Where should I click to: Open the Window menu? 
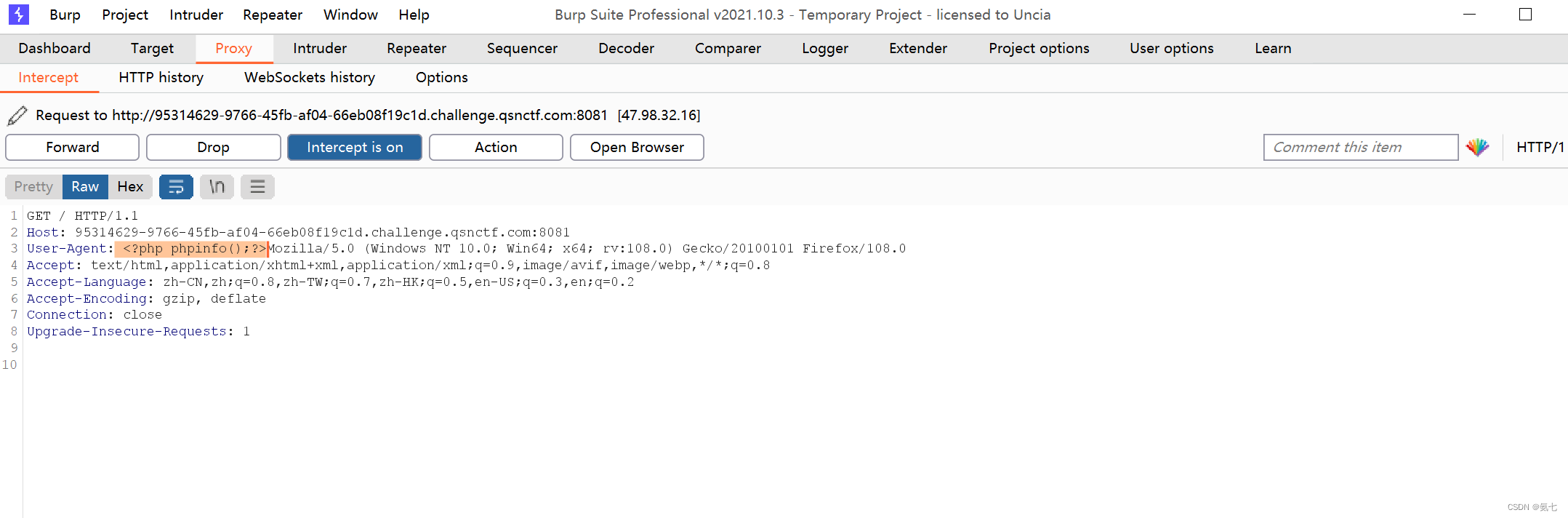(350, 15)
